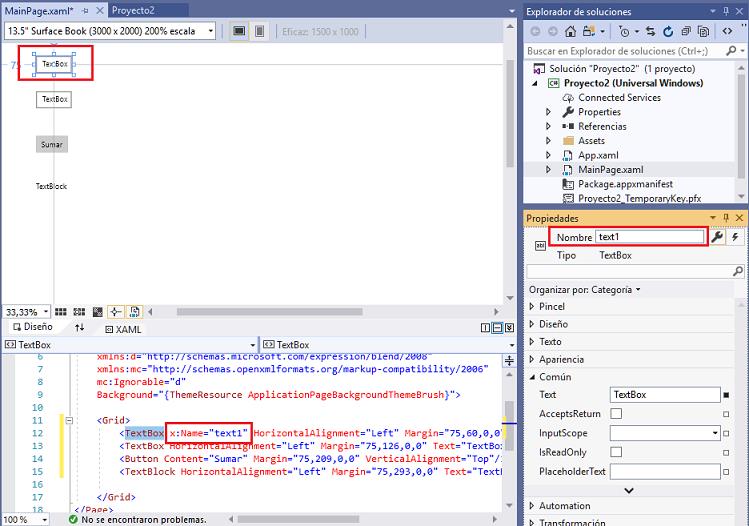Click the disable project code icon

[x=135, y=312]
